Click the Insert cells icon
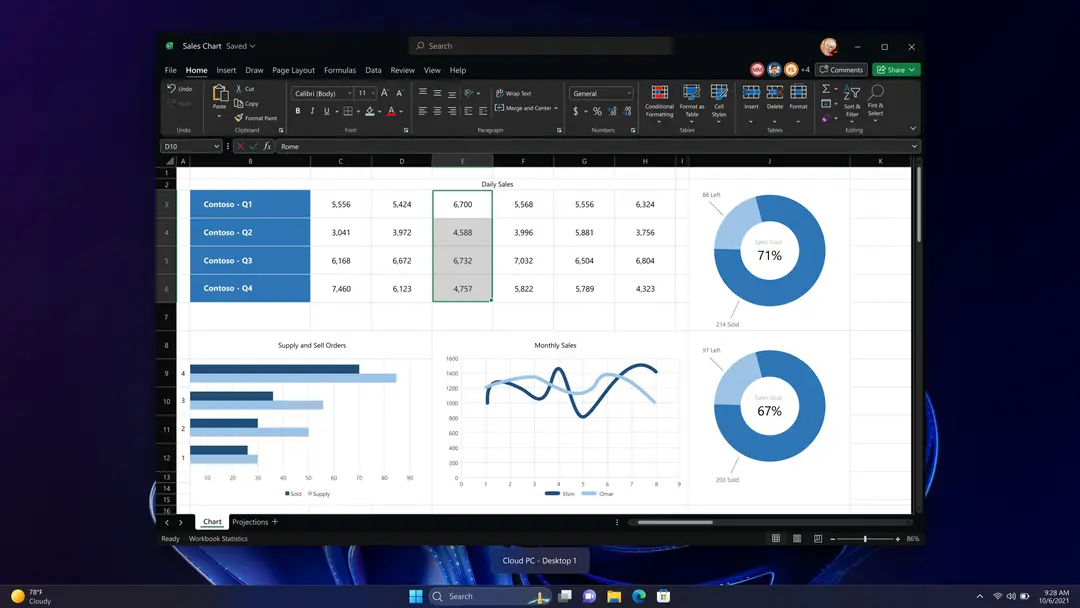This screenshot has height=608, width=1080. (x=751, y=92)
